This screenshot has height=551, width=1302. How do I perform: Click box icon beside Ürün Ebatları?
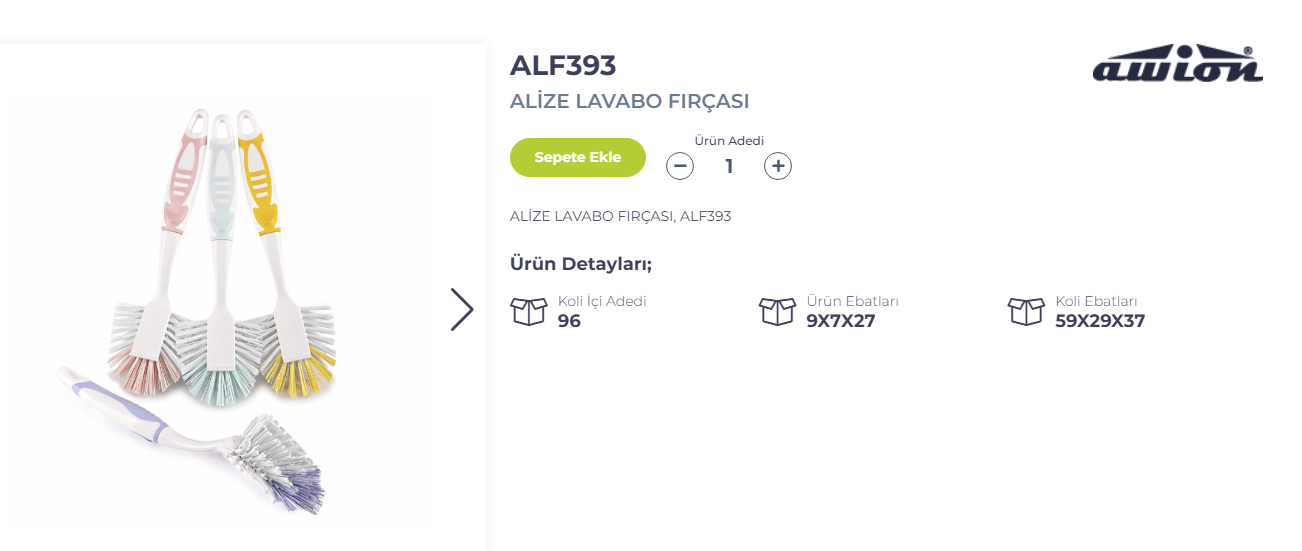[777, 311]
